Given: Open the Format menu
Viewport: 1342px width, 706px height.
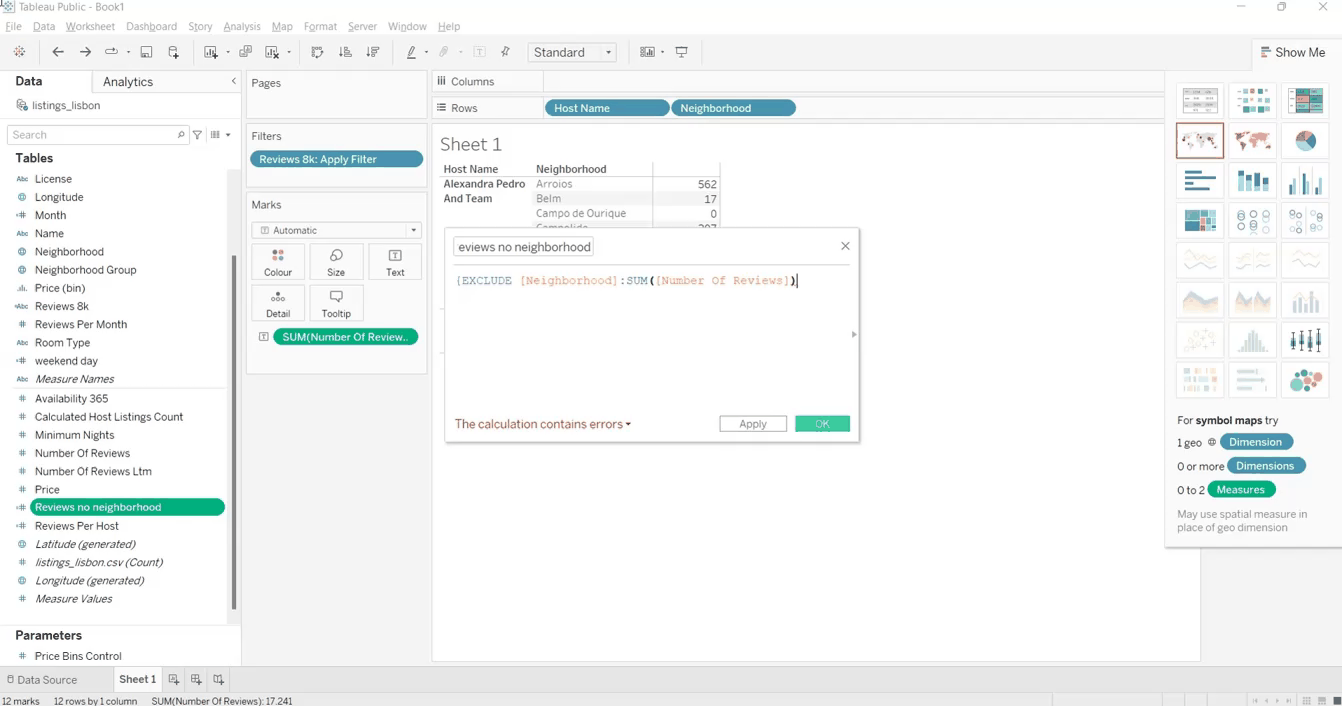Looking at the screenshot, I should point(320,26).
